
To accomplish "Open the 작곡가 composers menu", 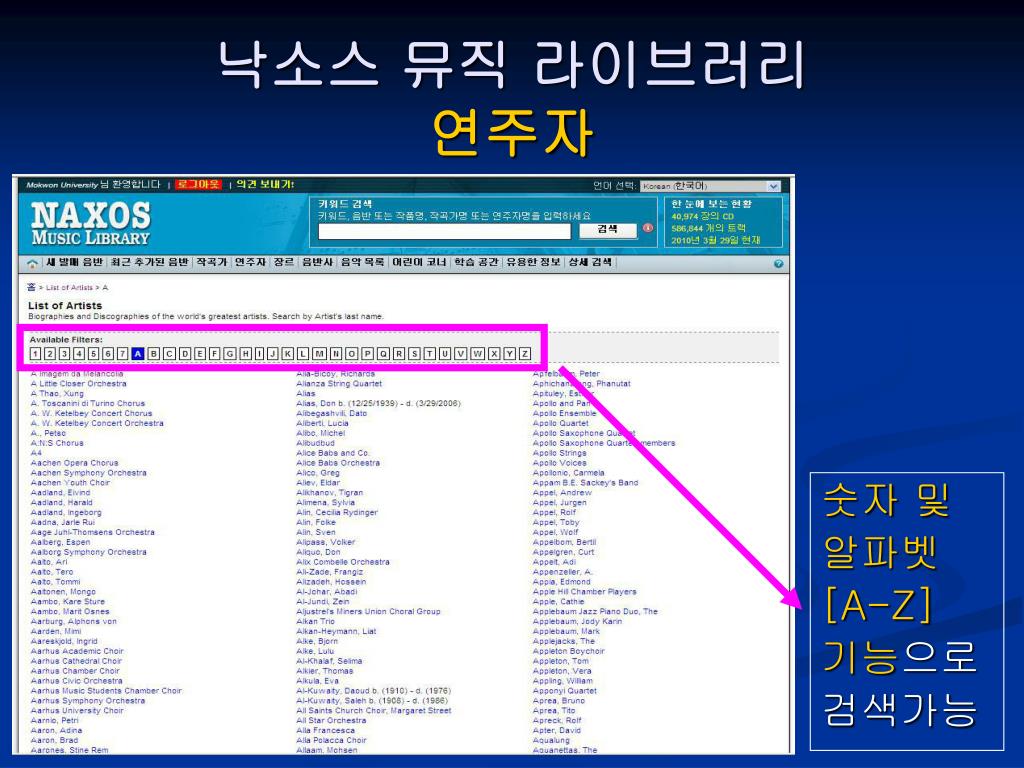I will point(212,263).
